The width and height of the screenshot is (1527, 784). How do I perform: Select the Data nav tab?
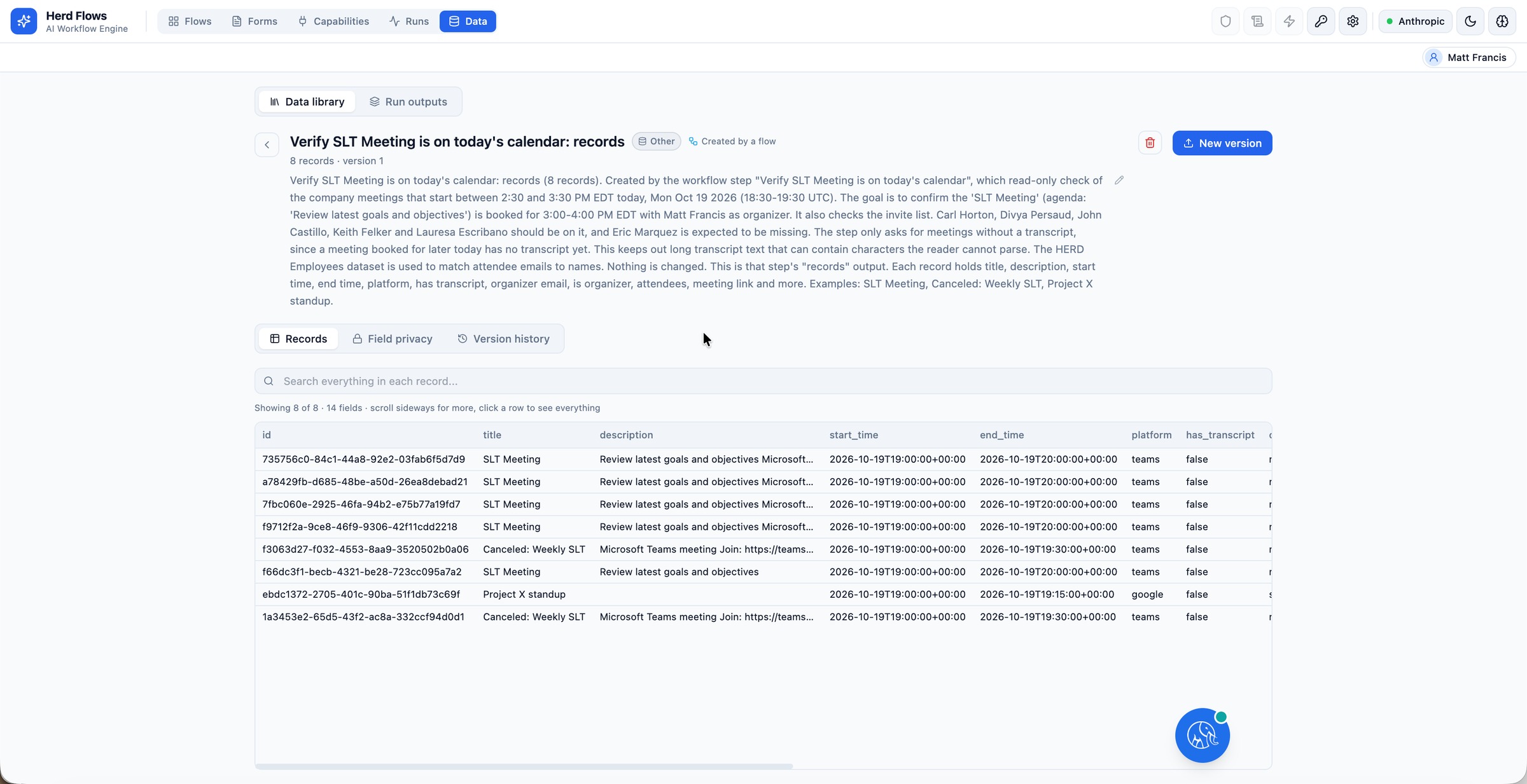pyautogui.click(x=468, y=21)
